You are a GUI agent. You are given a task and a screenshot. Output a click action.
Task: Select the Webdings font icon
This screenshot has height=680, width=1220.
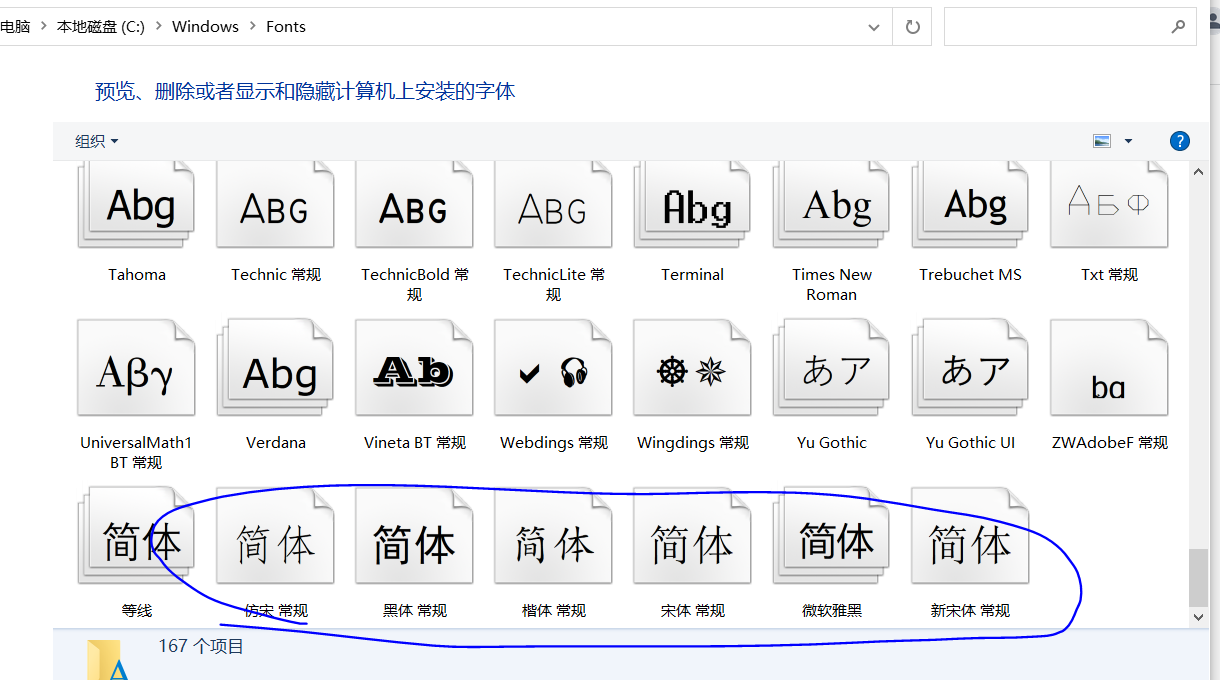point(553,372)
